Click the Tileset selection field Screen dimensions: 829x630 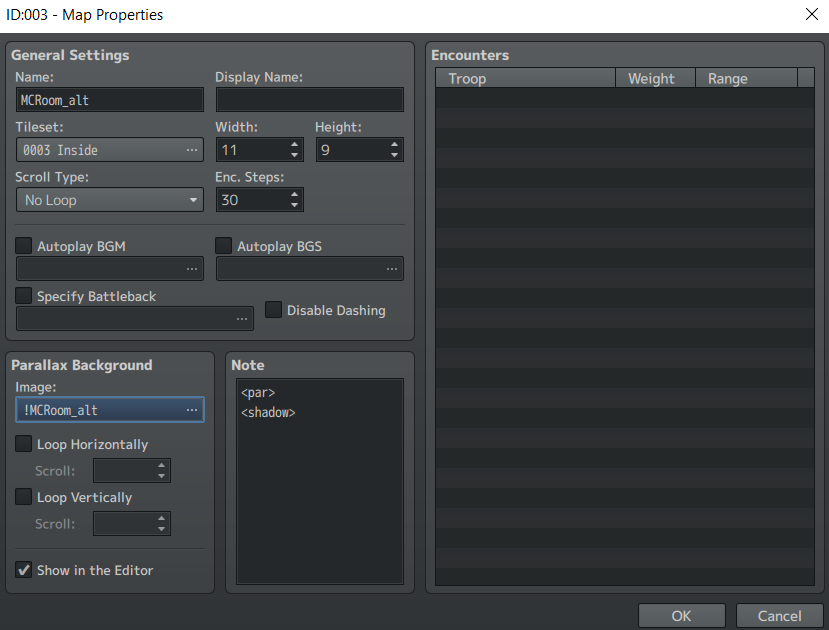[110, 150]
